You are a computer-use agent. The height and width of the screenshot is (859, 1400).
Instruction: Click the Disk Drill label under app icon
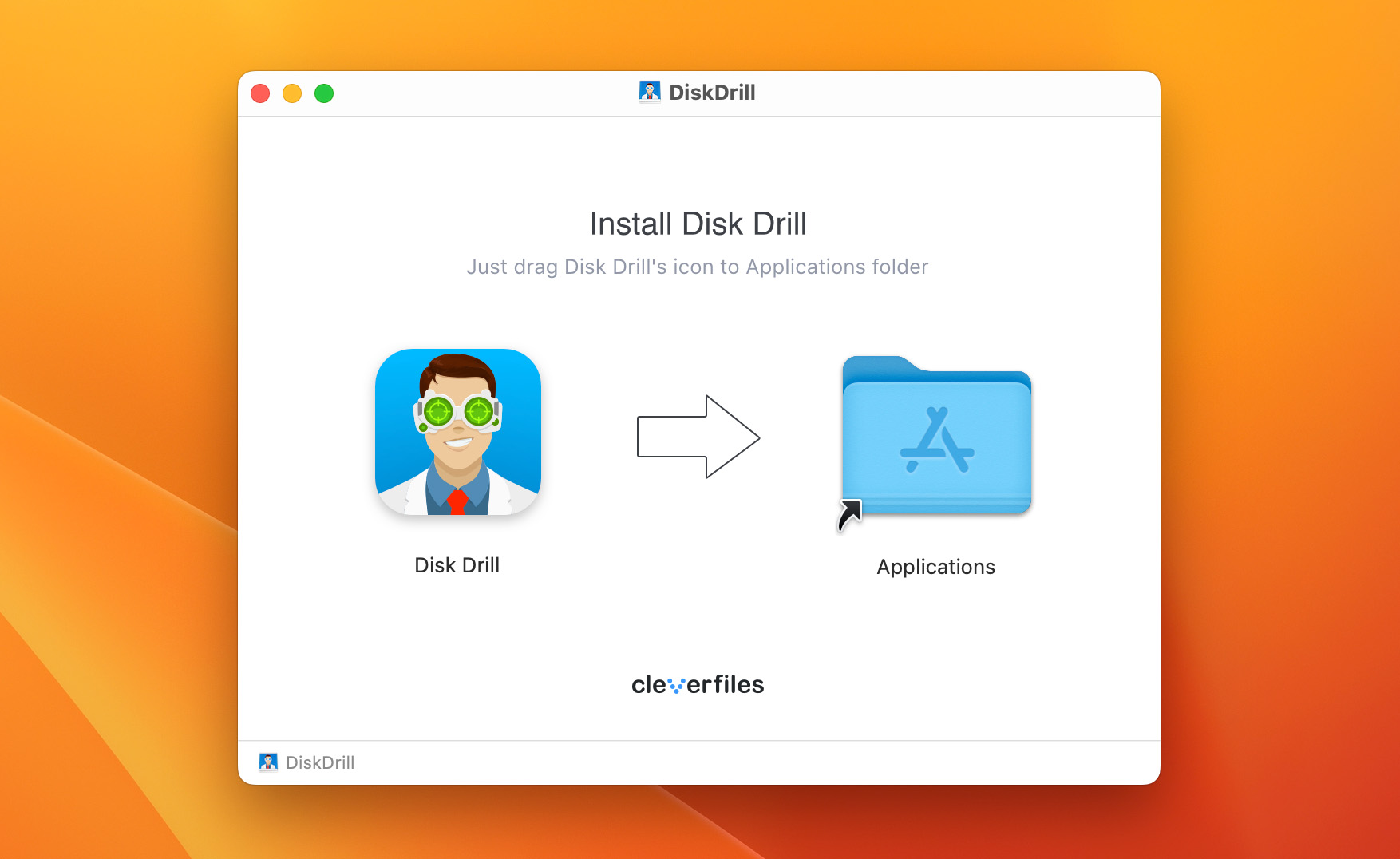(457, 565)
